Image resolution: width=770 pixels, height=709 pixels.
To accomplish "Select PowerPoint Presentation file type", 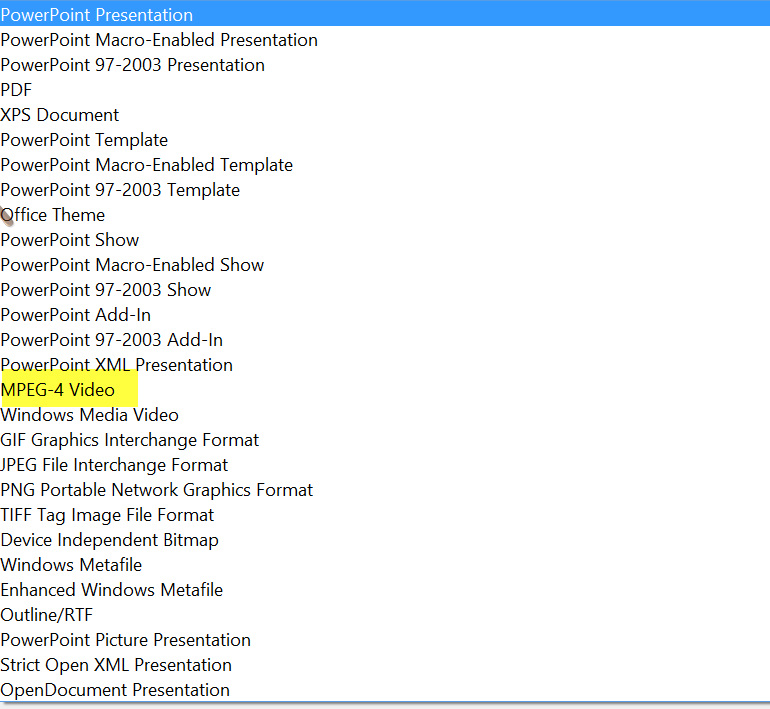I will tap(385, 15).
